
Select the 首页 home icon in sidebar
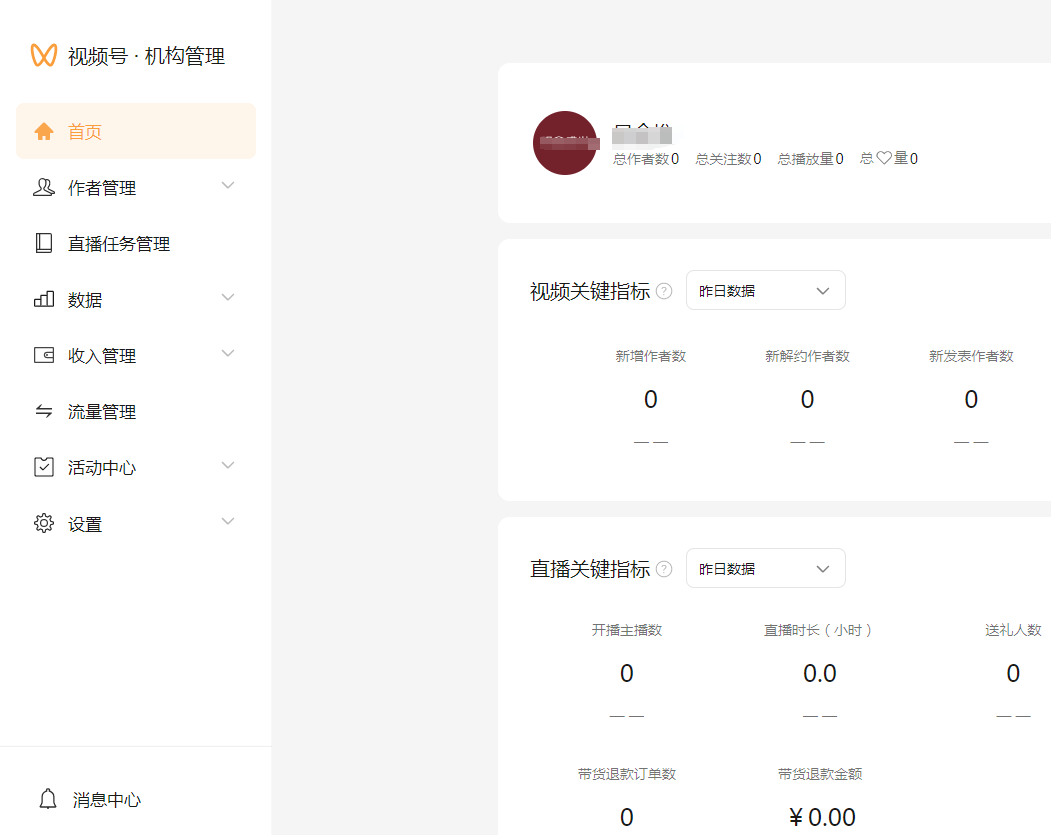pyautogui.click(x=44, y=130)
